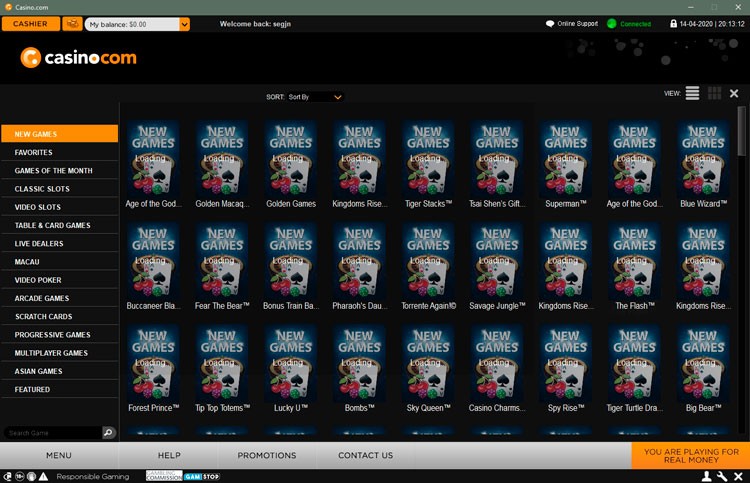Open the Help section
750x483 pixels.
pyautogui.click(x=169, y=455)
